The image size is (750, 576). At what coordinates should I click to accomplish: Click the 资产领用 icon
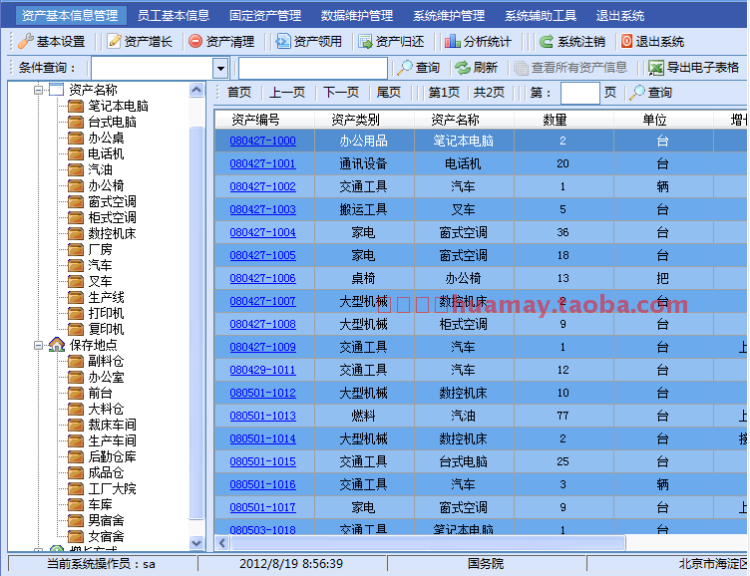(283, 42)
